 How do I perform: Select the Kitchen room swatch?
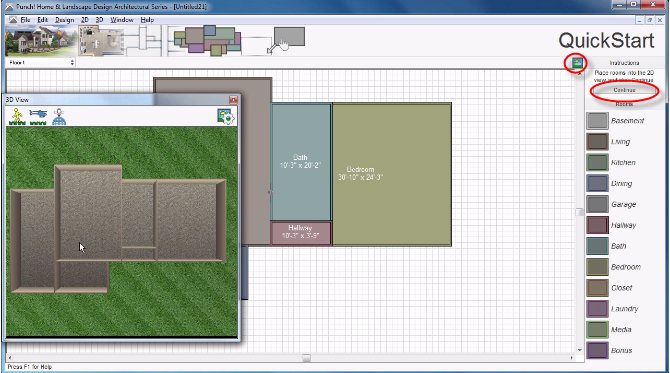coord(597,163)
